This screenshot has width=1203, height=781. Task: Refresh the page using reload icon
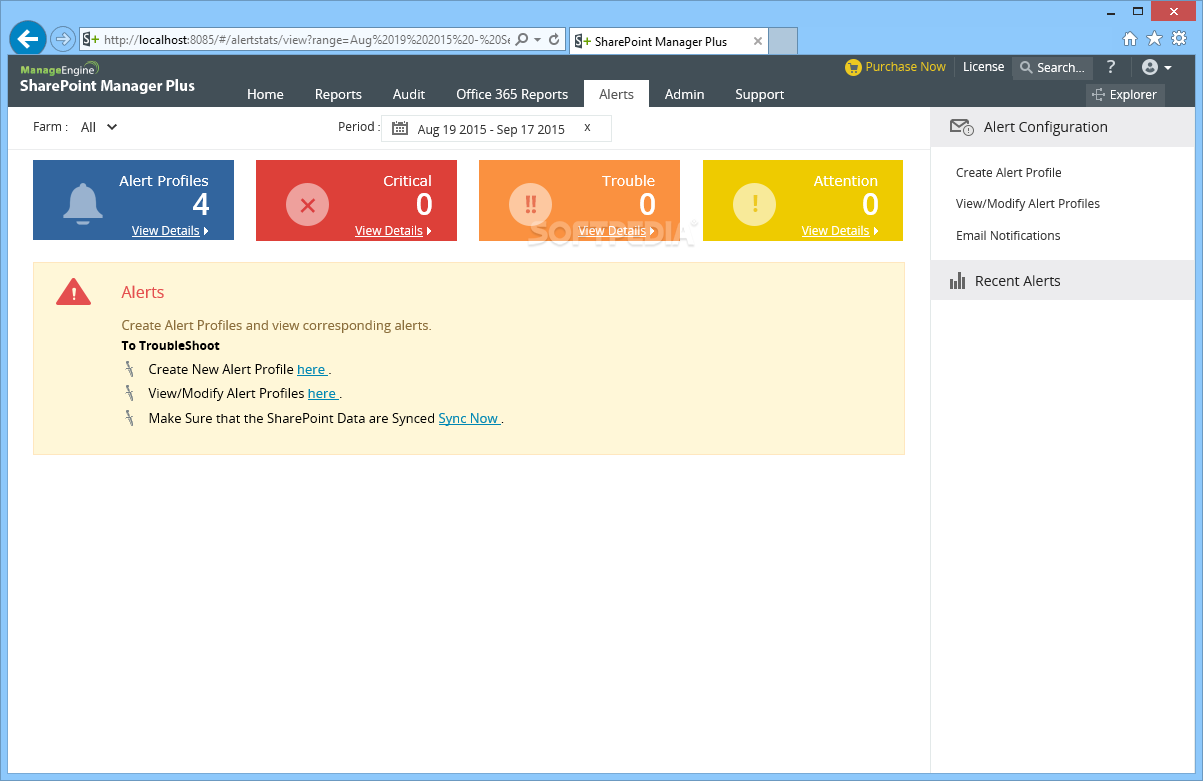(554, 40)
